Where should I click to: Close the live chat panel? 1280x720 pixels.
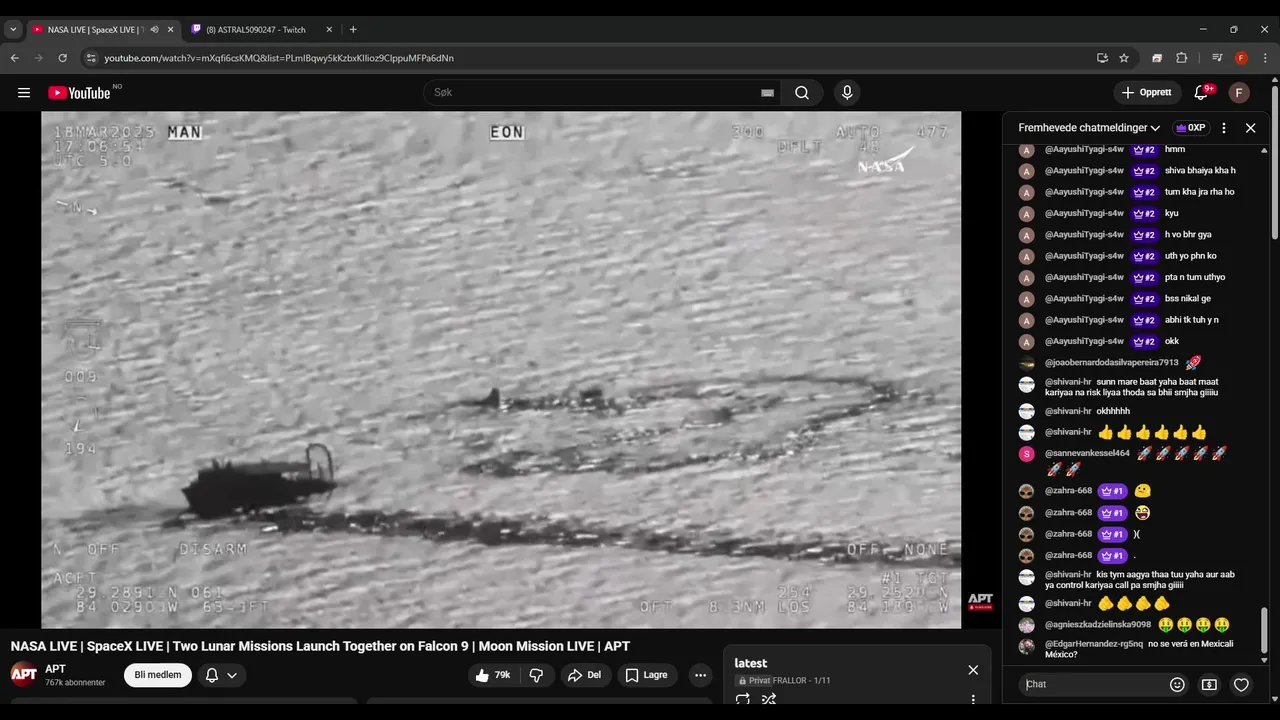(1250, 128)
